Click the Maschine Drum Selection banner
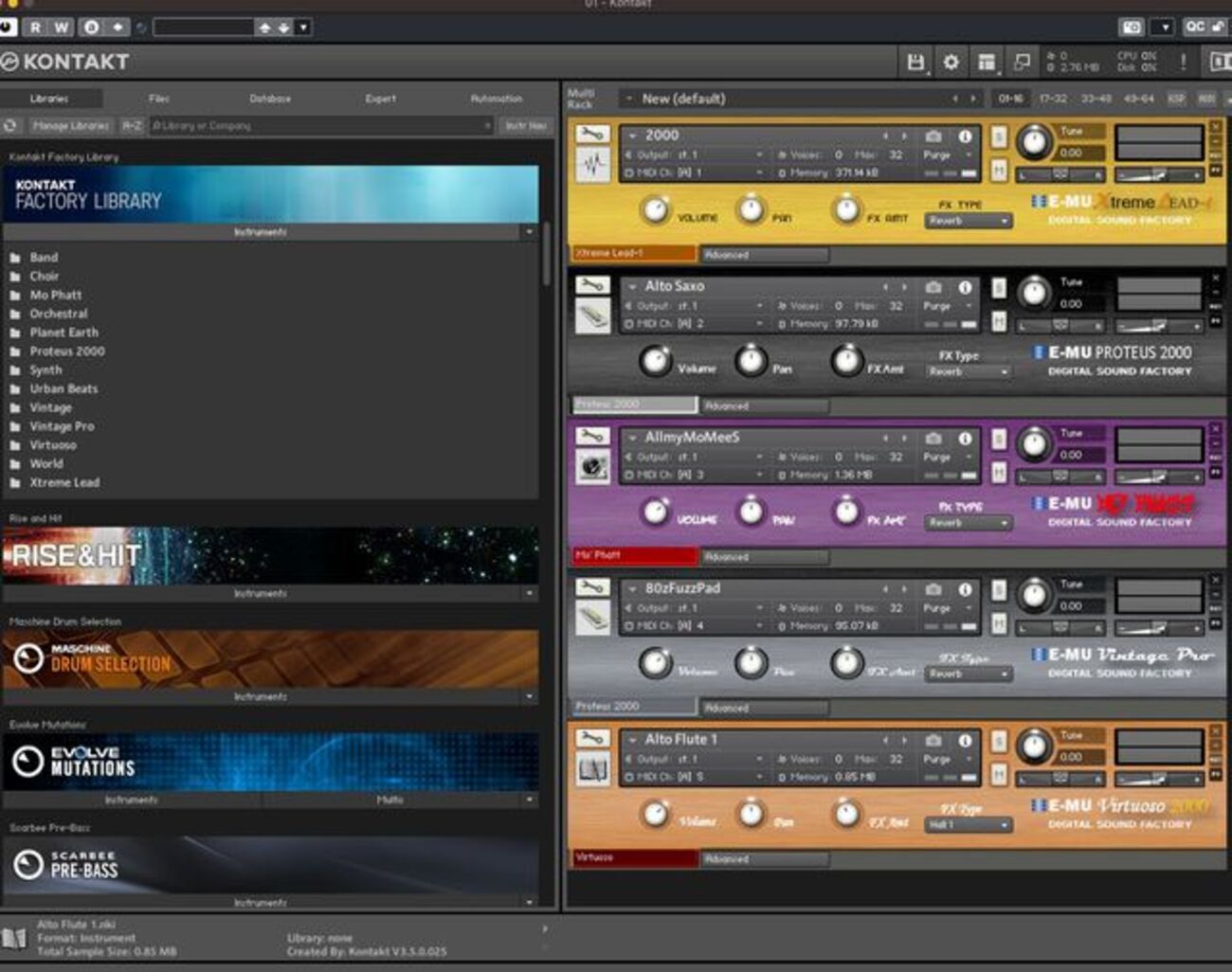This screenshot has height=972, width=1232. click(x=270, y=659)
